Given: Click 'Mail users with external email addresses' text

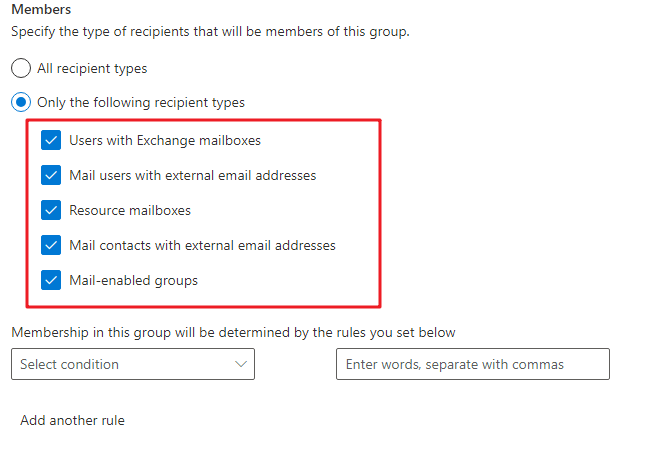Looking at the screenshot, I should coord(193,175).
